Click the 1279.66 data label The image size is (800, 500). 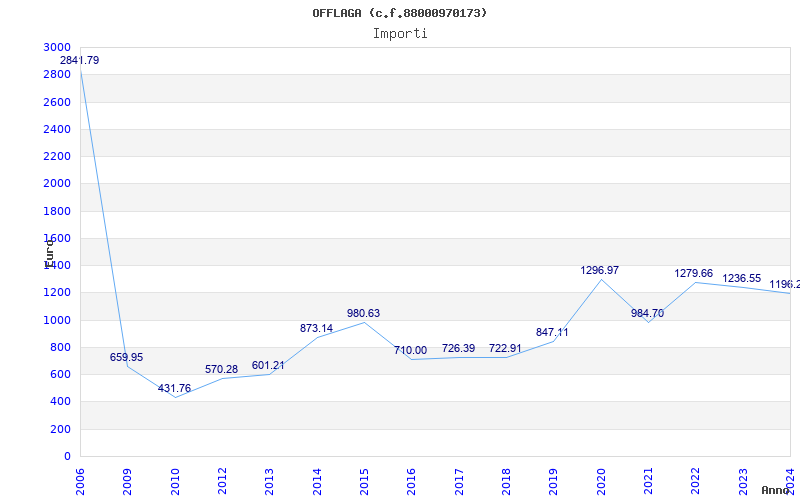click(693, 273)
